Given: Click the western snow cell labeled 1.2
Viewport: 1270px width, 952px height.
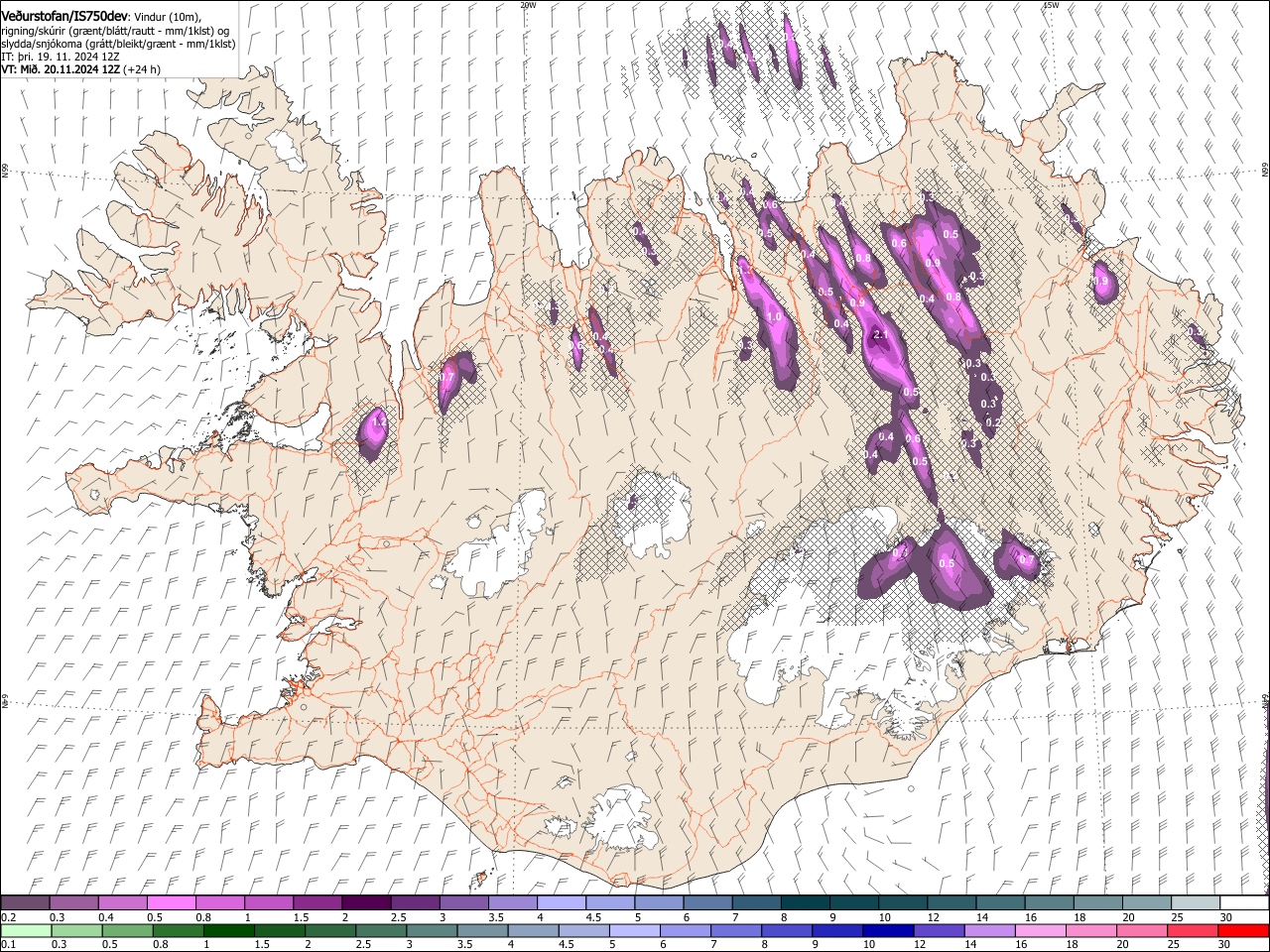Looking at the screenshot, I should click(x=374, y=432).
